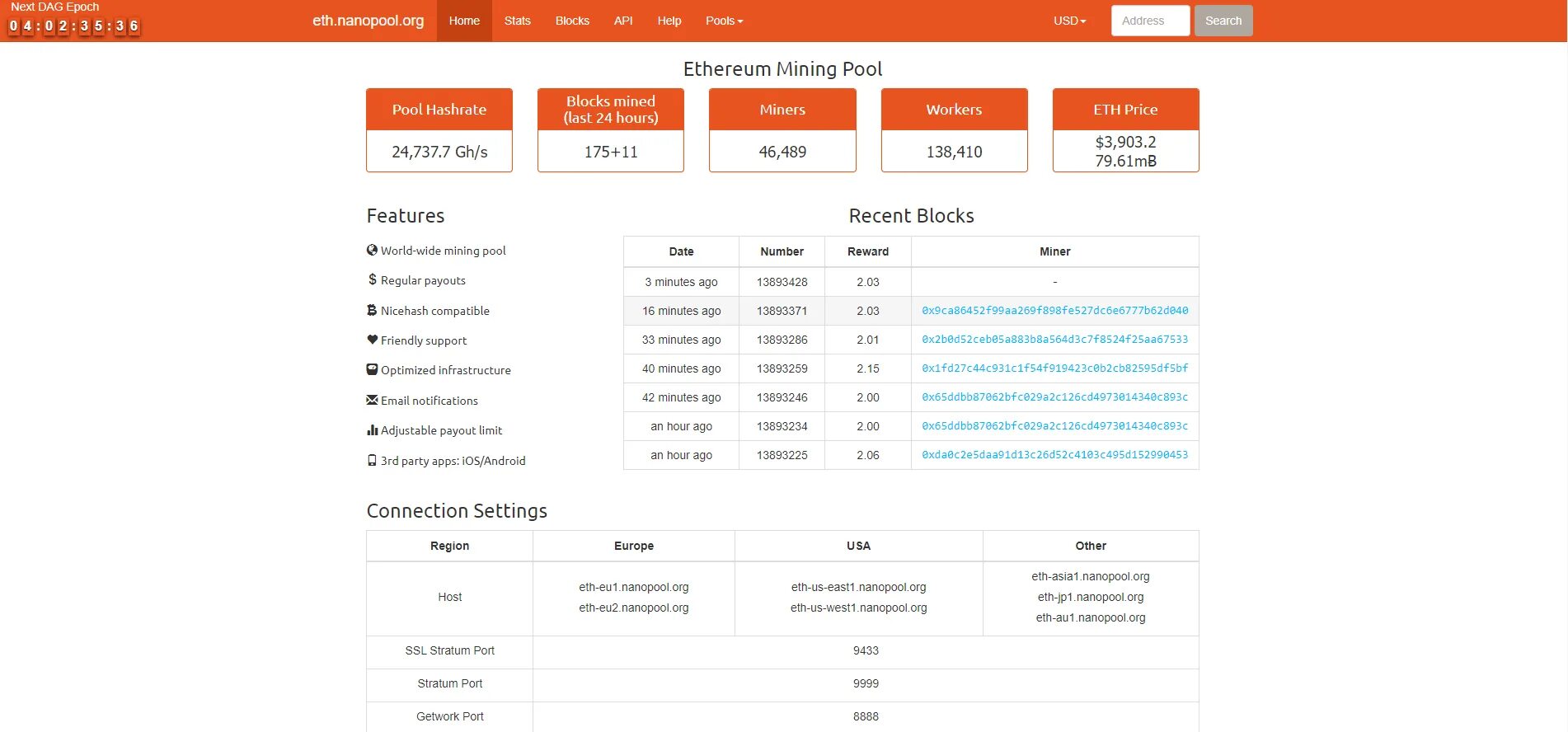Click block number 13893428

coord(782,282)
